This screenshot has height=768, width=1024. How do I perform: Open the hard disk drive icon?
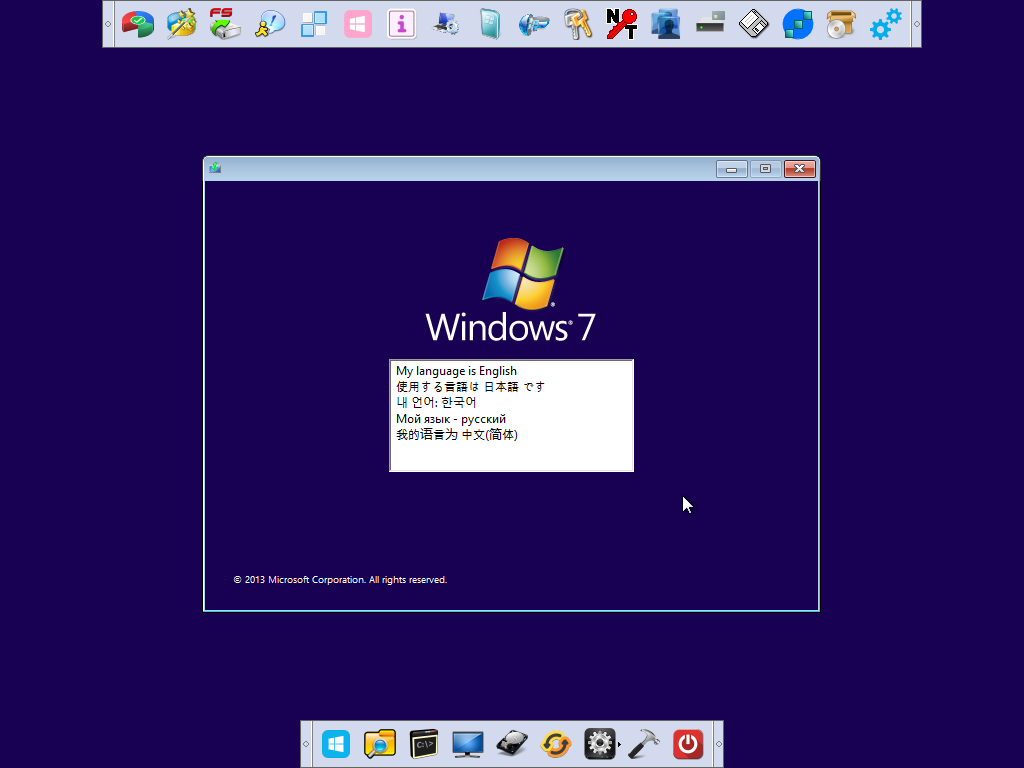click(x=512, y=744)
